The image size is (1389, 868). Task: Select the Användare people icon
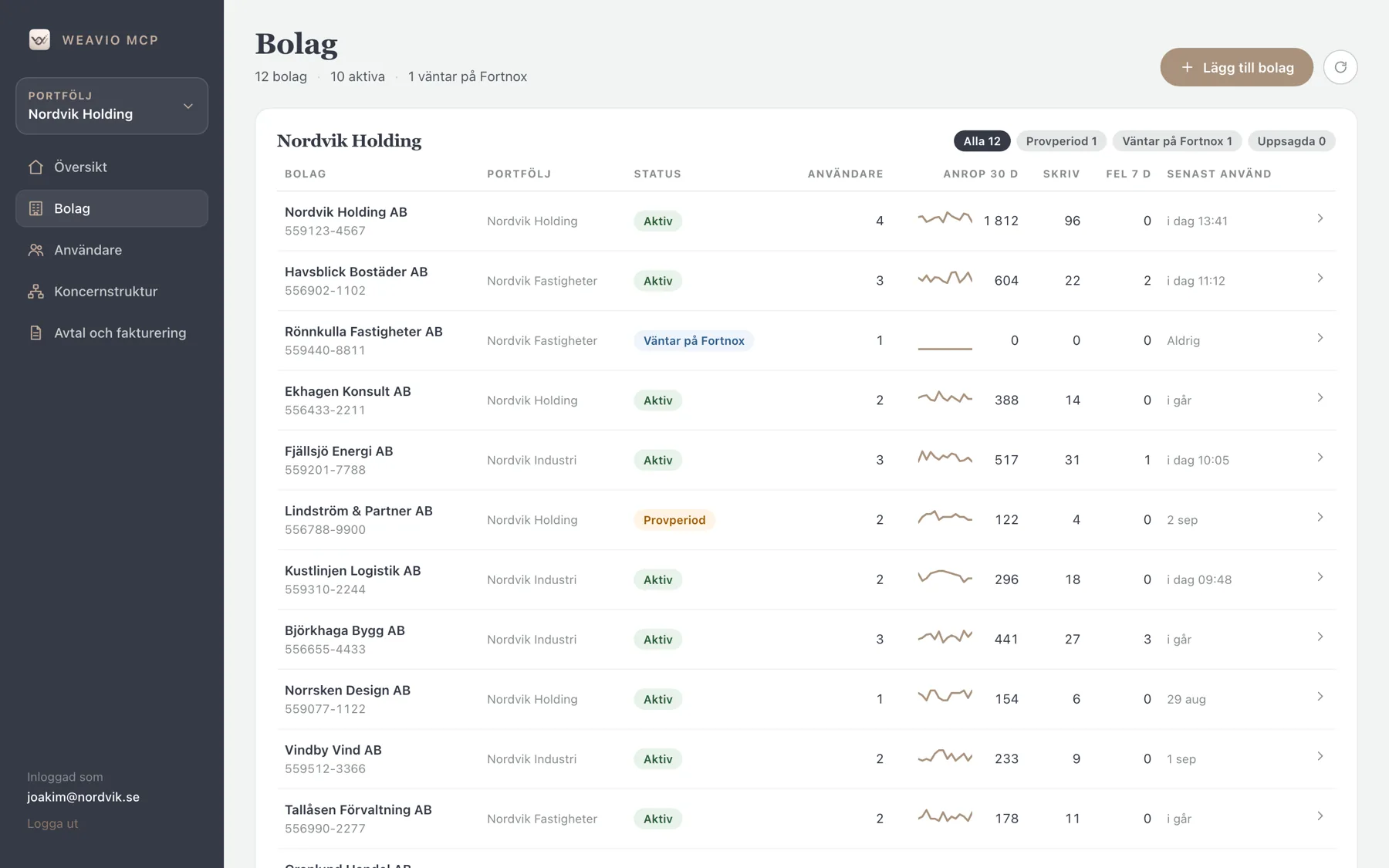point(35,250)
